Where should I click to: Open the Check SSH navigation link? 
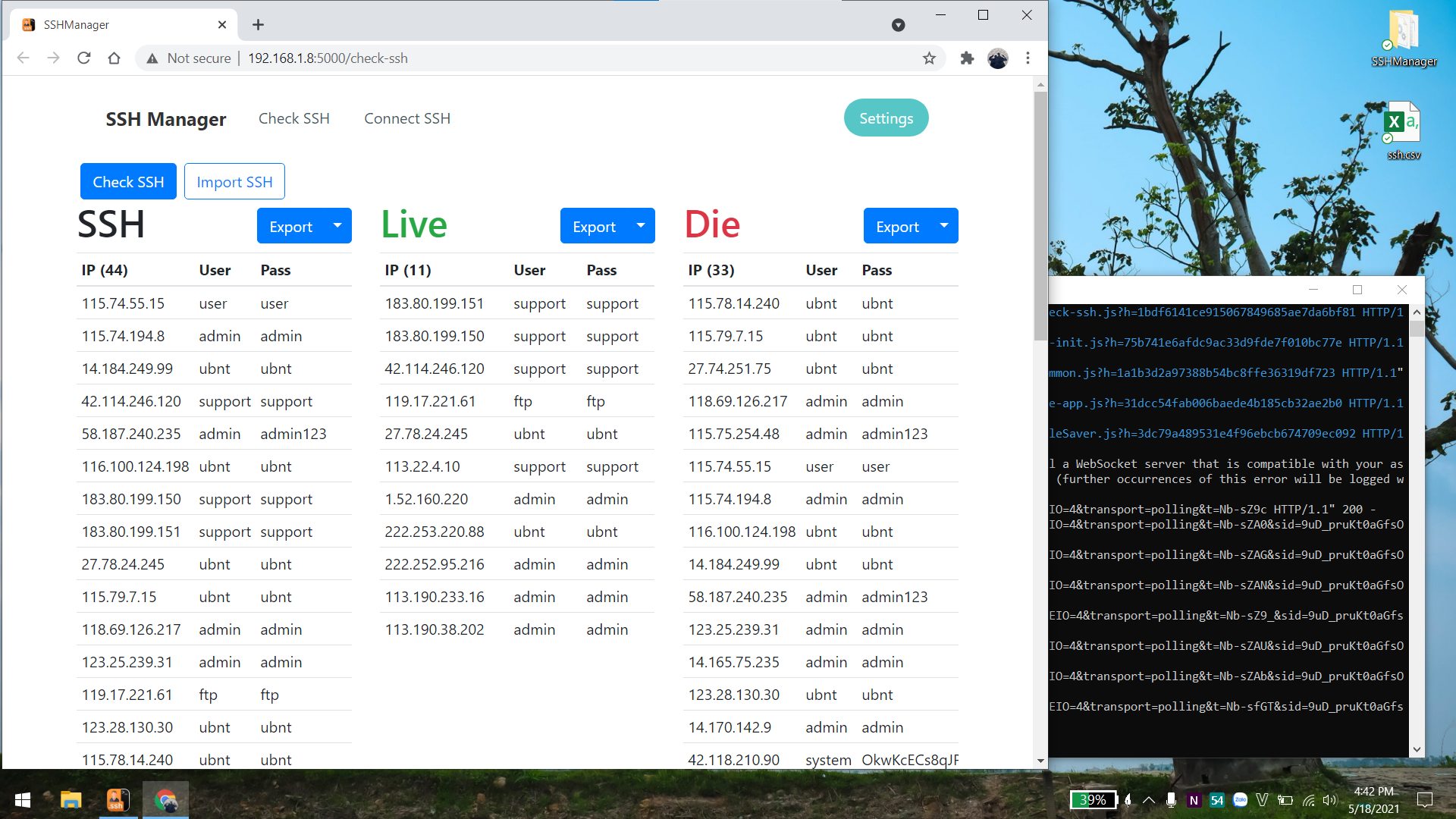tap(293, 118)
